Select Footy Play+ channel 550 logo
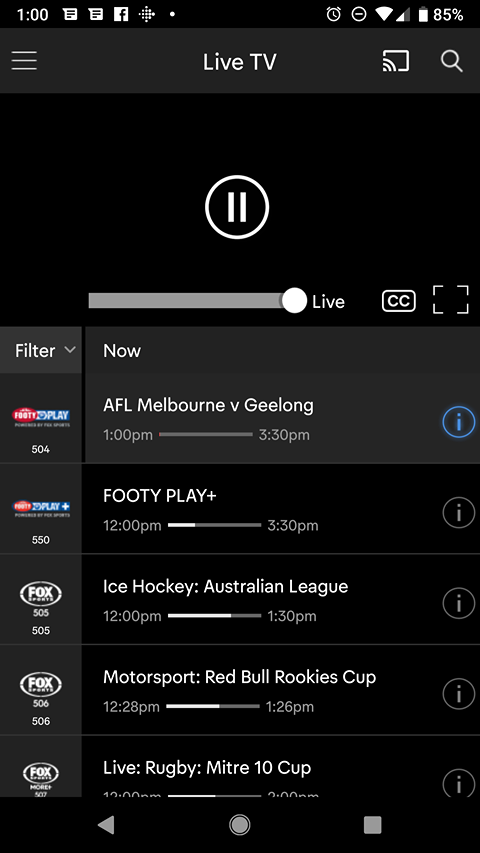This screenshot has height=853, width=480. (x=41, y=509)
